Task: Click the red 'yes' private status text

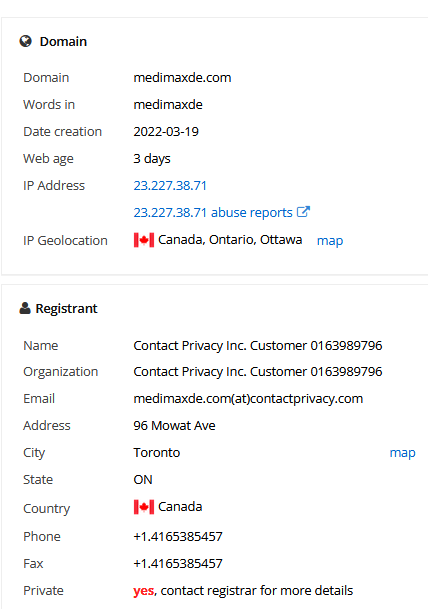Action: tap(144, 591)
